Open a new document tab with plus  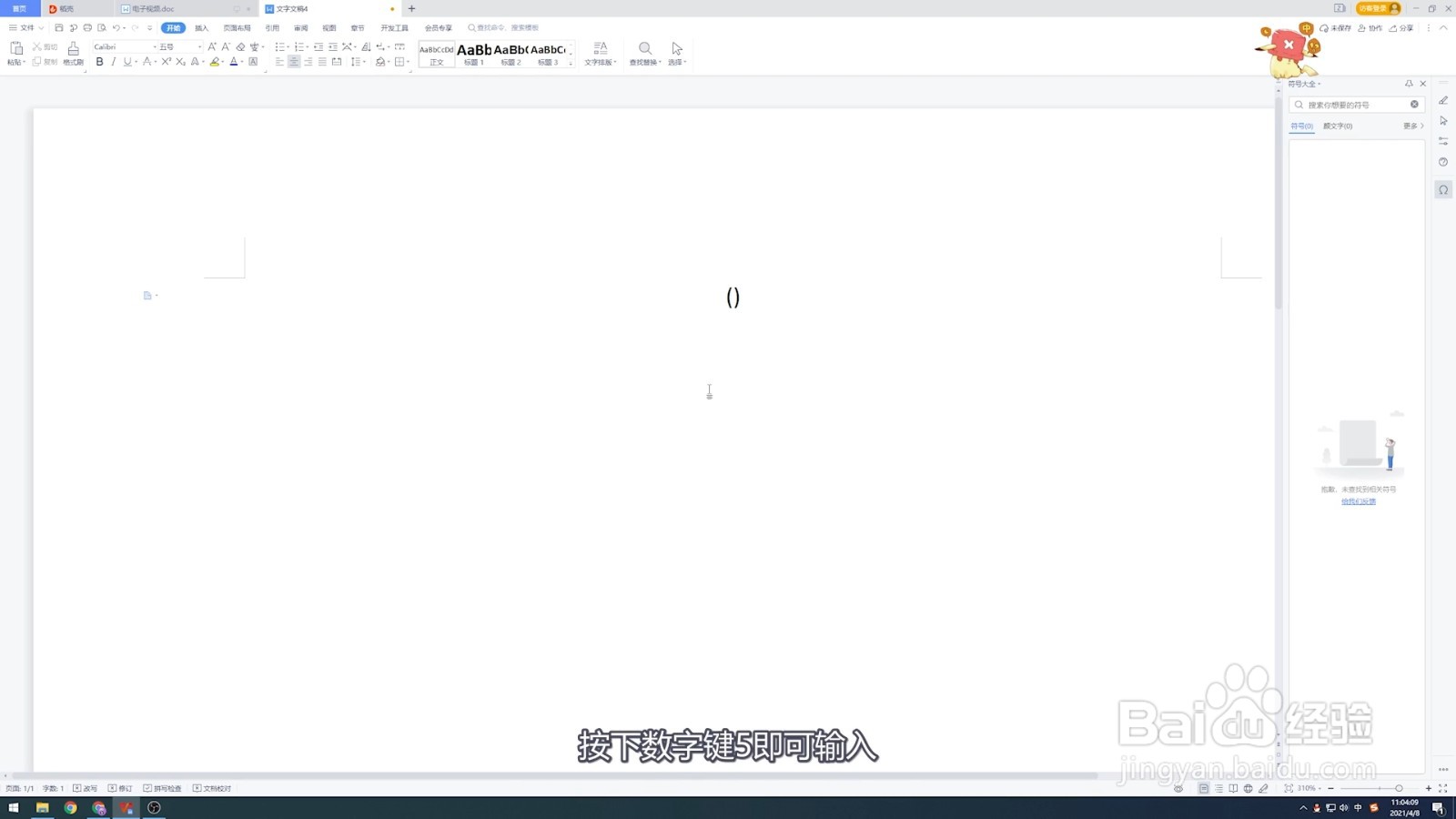click(x=411, y=9)
